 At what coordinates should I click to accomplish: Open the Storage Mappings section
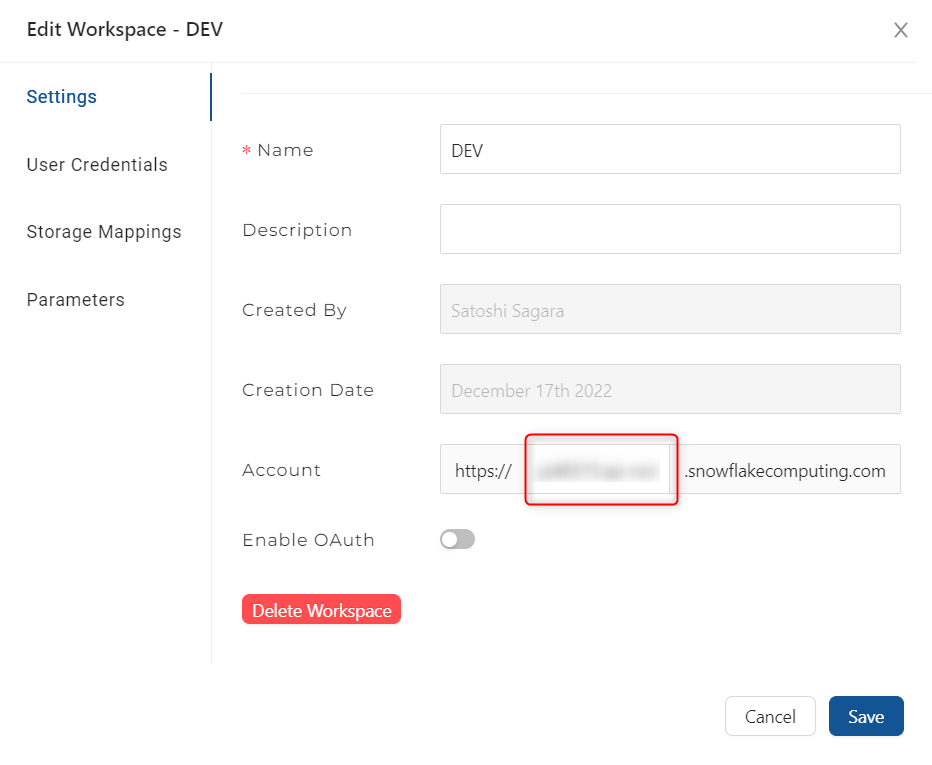click(104, 232)
